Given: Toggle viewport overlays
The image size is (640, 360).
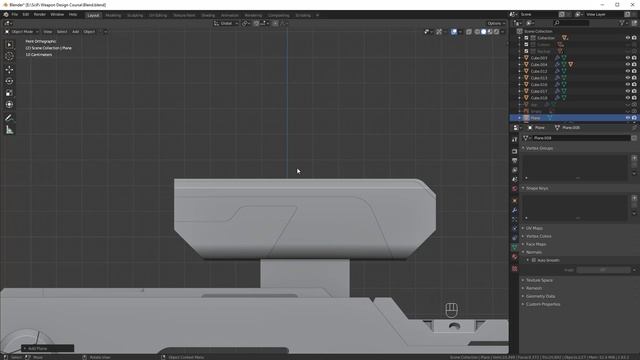Looking at the screenshot, I should click(453, 31).
